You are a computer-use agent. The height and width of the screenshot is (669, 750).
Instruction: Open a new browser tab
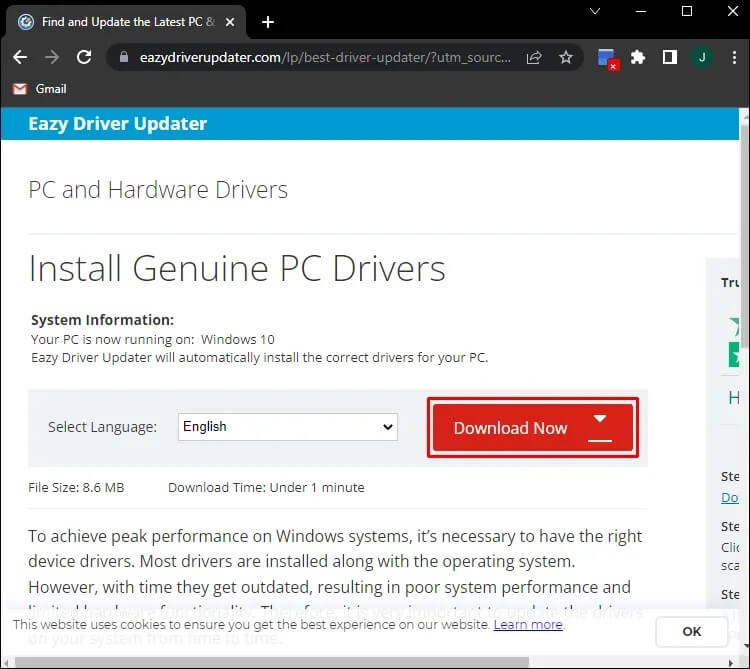(x=268, y=22)
